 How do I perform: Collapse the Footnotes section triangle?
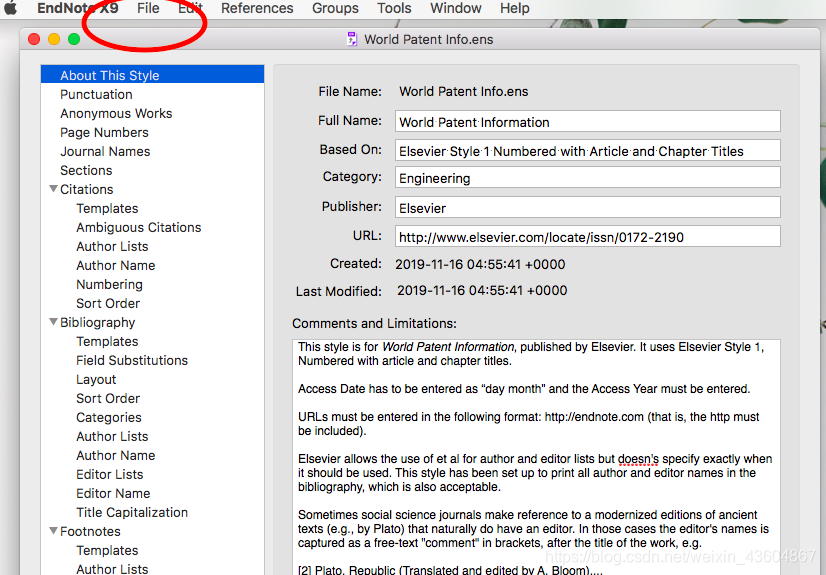[x=53, y=530]
